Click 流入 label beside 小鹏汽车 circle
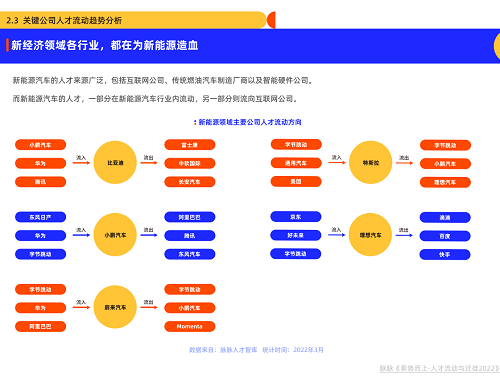The width and height of the screenshot is (500, 377). pos(81,230)
